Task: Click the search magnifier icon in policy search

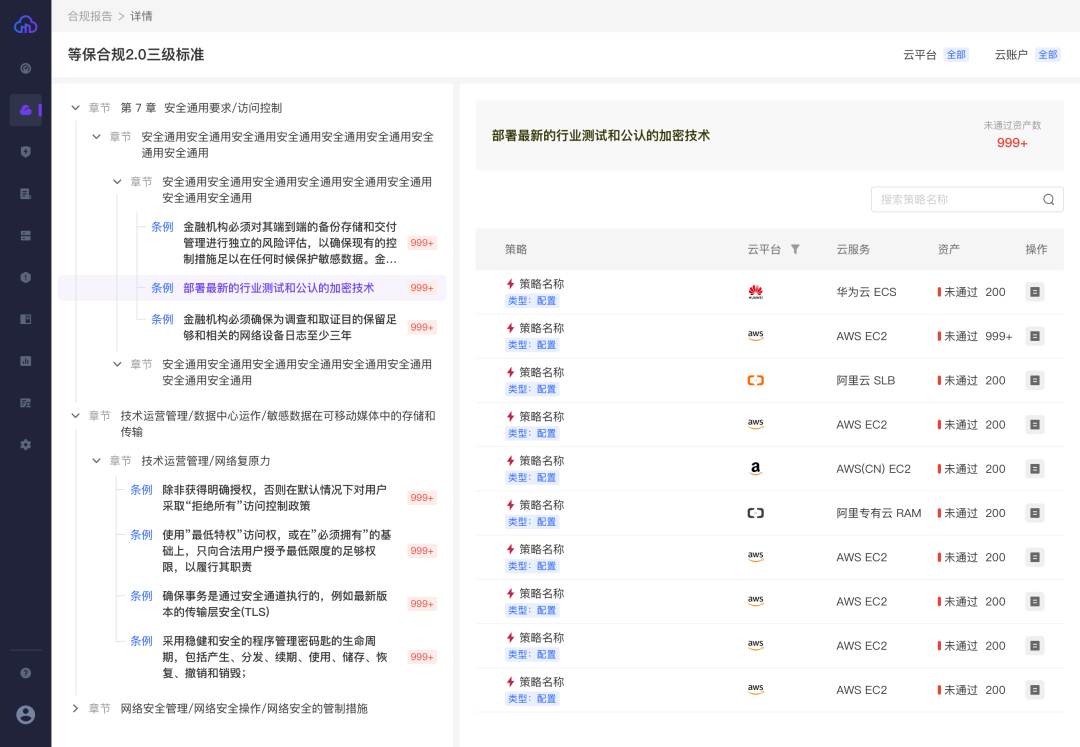Action: (1049, 200)
